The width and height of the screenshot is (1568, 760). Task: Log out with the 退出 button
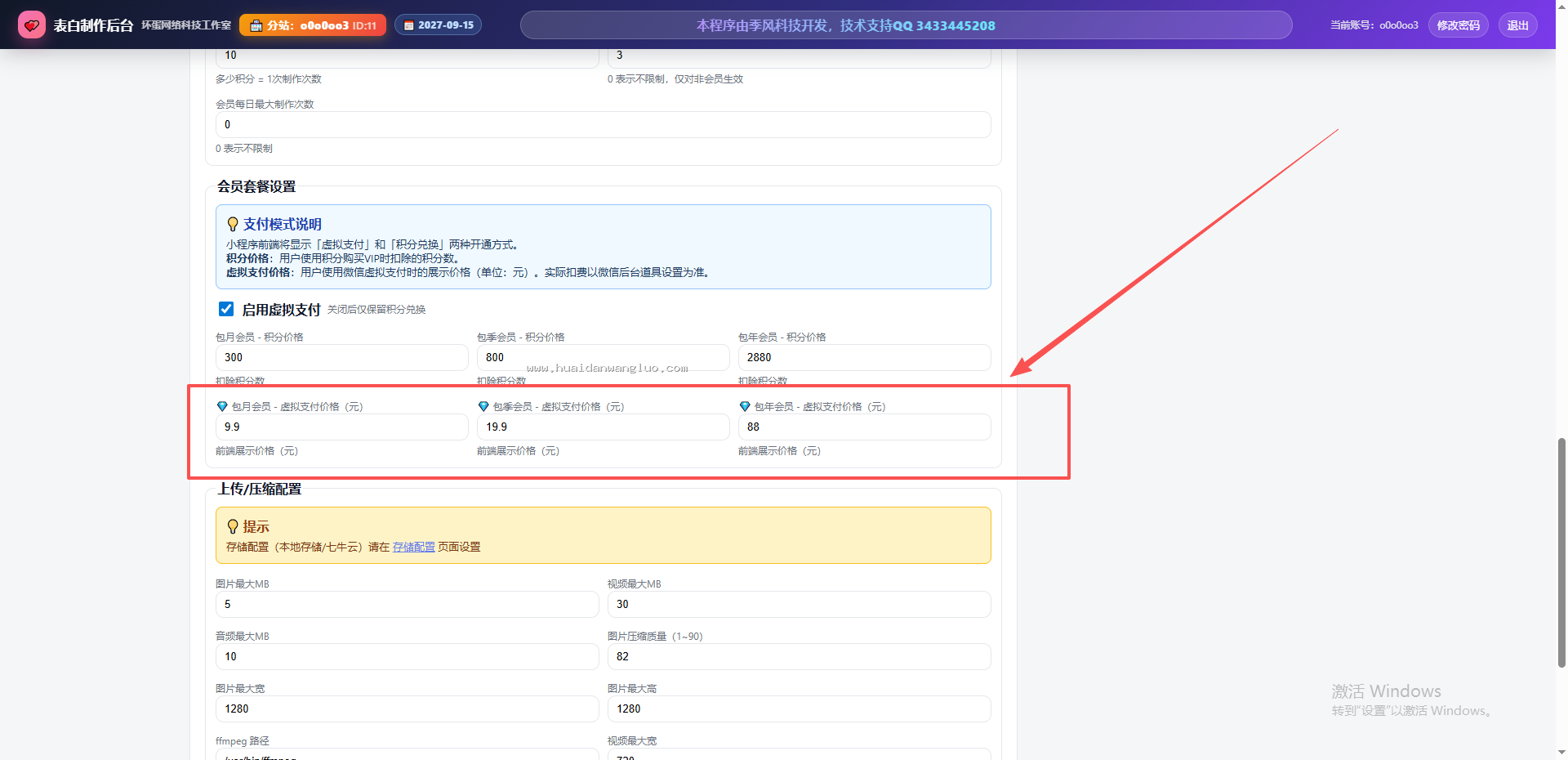coord(1518,25)
